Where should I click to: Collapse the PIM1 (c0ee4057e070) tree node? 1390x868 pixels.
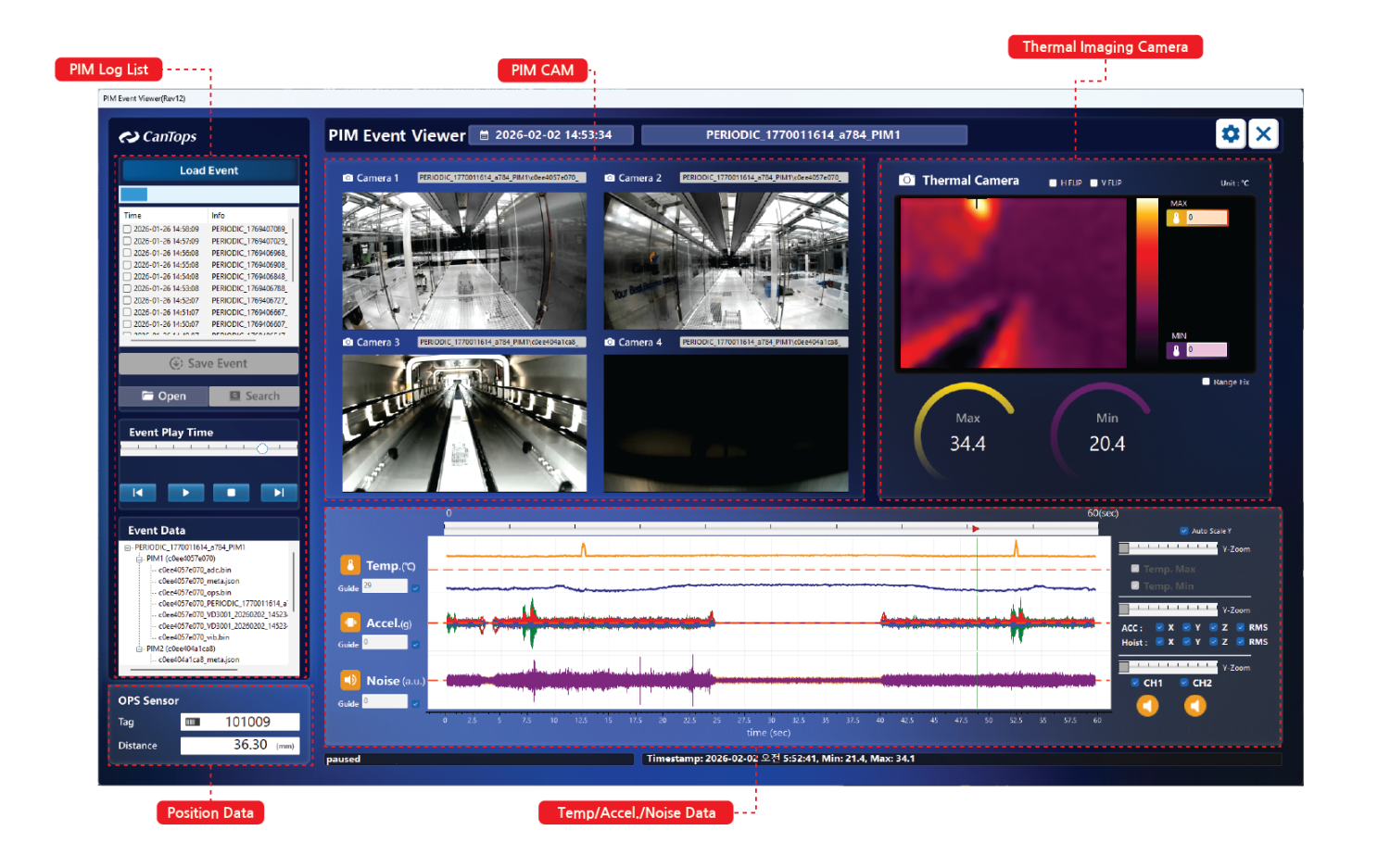click(x=140, y=559)
